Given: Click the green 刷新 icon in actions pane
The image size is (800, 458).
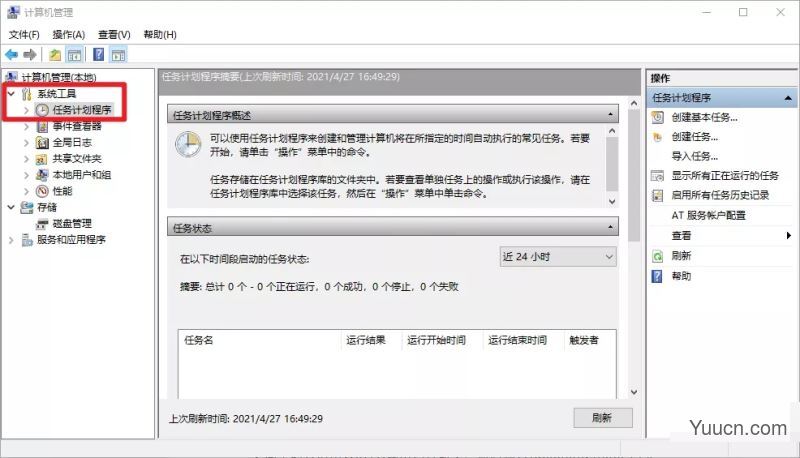Looking at the screenshot, I should (658, 256).
